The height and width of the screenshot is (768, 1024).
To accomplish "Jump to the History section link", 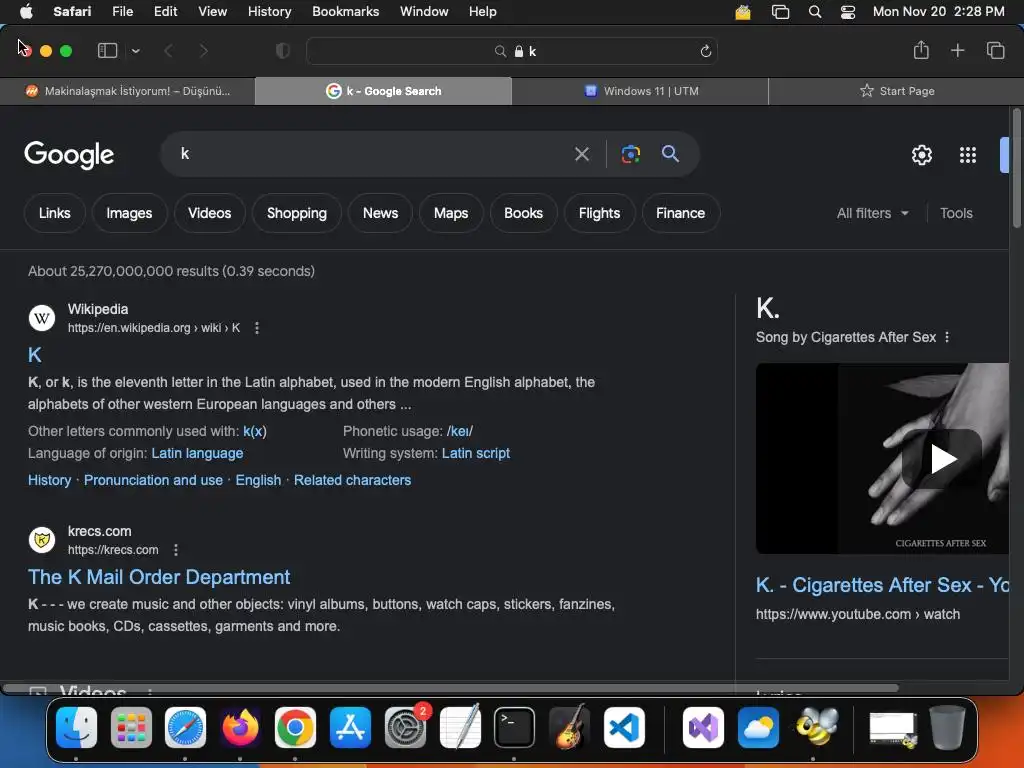I will 50,480.
